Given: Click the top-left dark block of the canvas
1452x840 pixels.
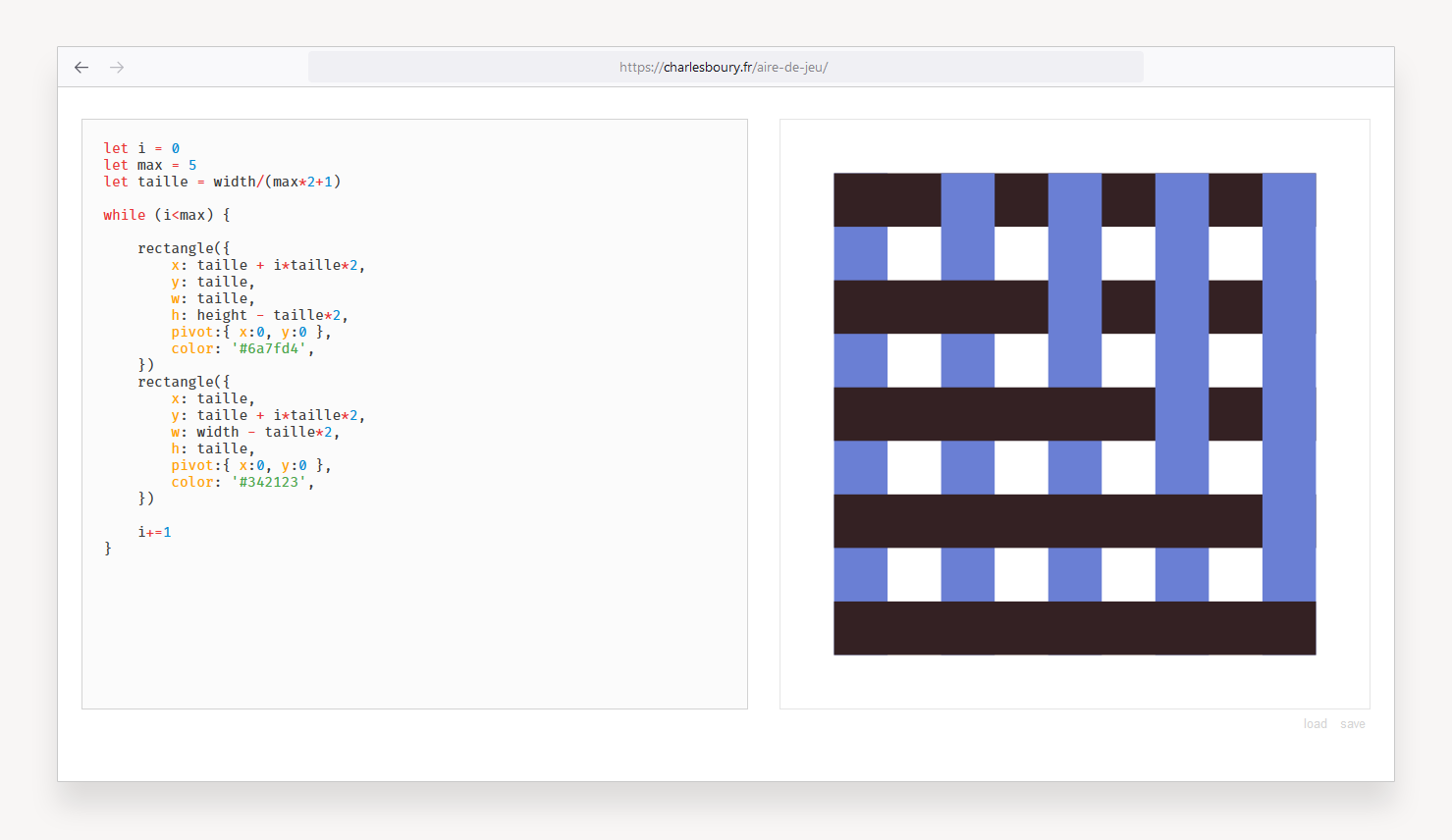Looking at the screenshot, I should 887,200.
